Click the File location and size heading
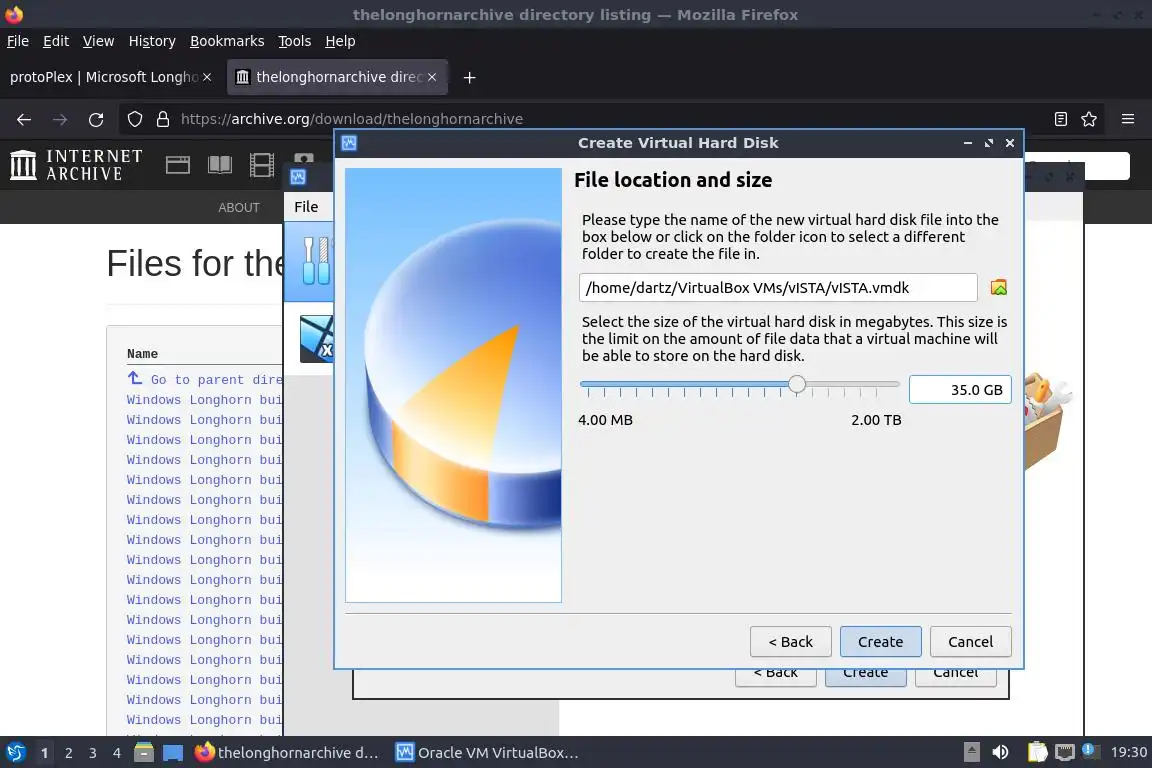The image size is (1152, 768). 673,180
